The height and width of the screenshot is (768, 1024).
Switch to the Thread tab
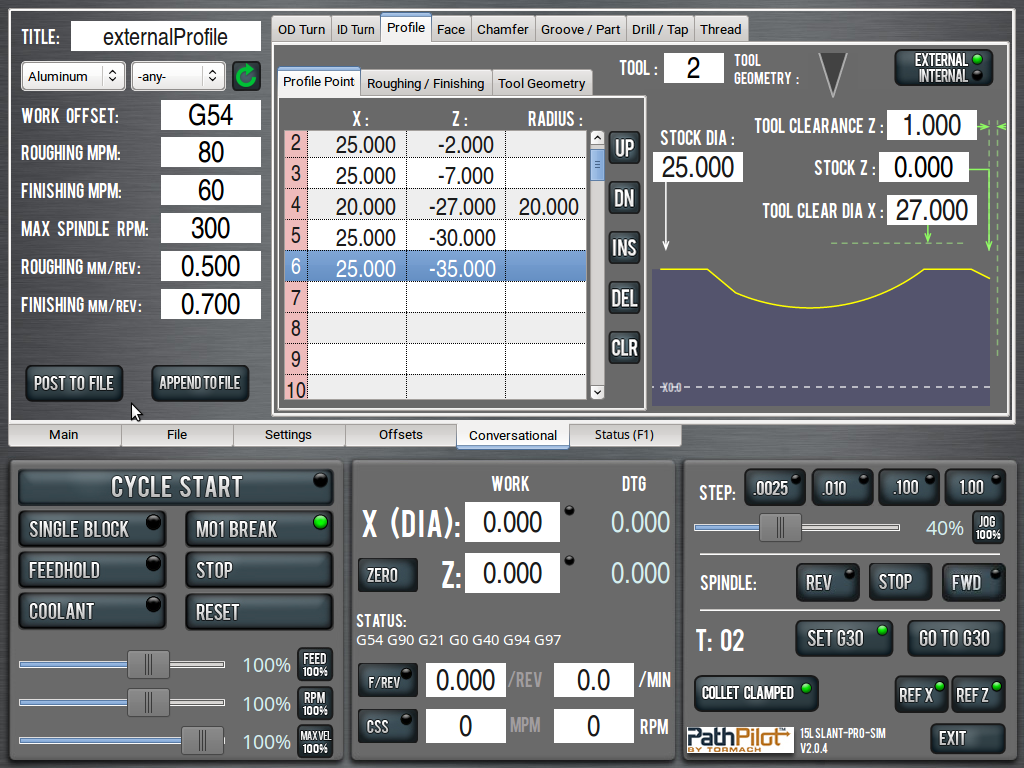[x=720, y=29]
